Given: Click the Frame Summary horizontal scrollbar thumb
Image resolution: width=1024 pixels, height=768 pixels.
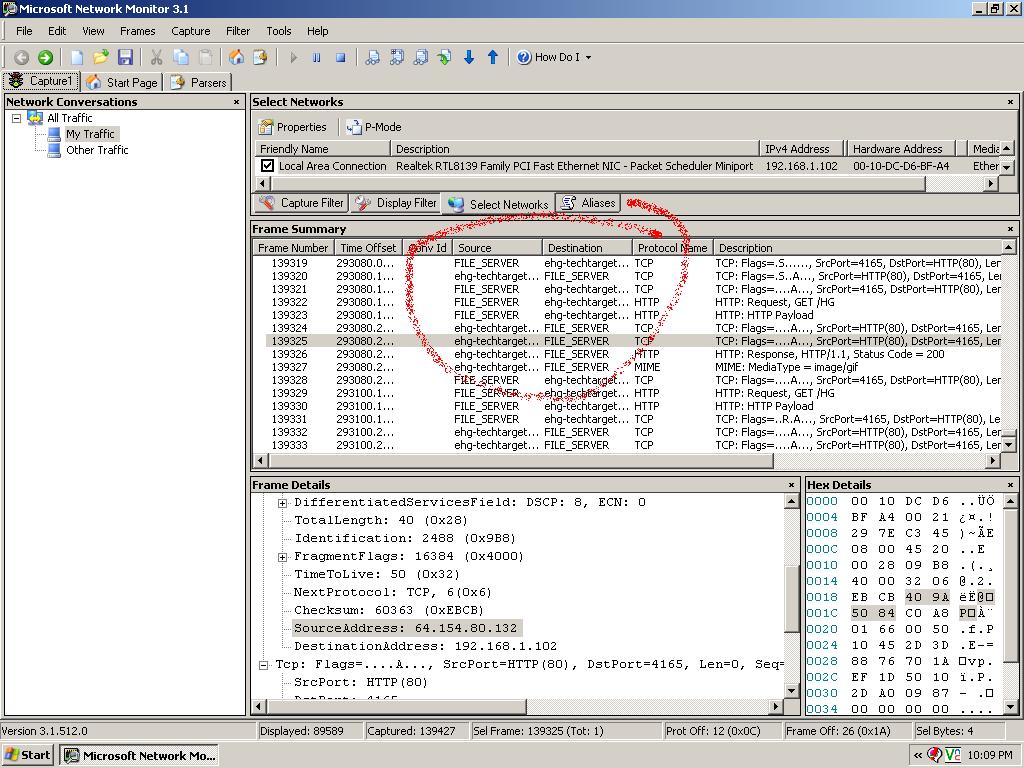Looking at the screenshot, I should (x=520, y=460).
